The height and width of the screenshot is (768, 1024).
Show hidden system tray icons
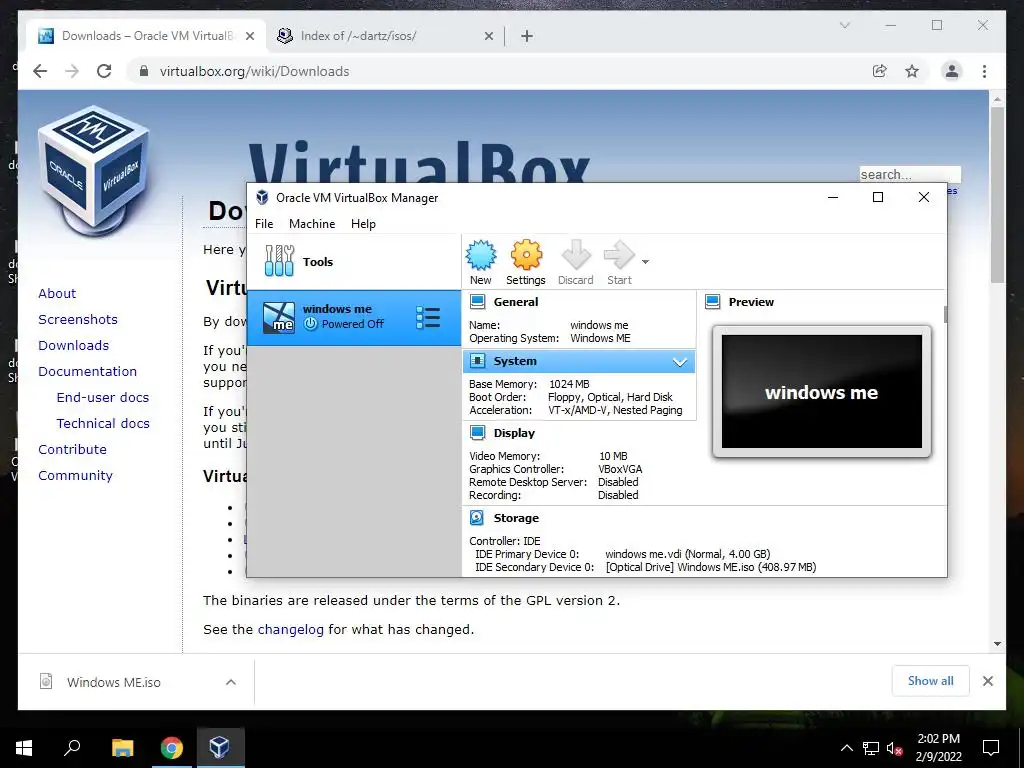[846, 748]
